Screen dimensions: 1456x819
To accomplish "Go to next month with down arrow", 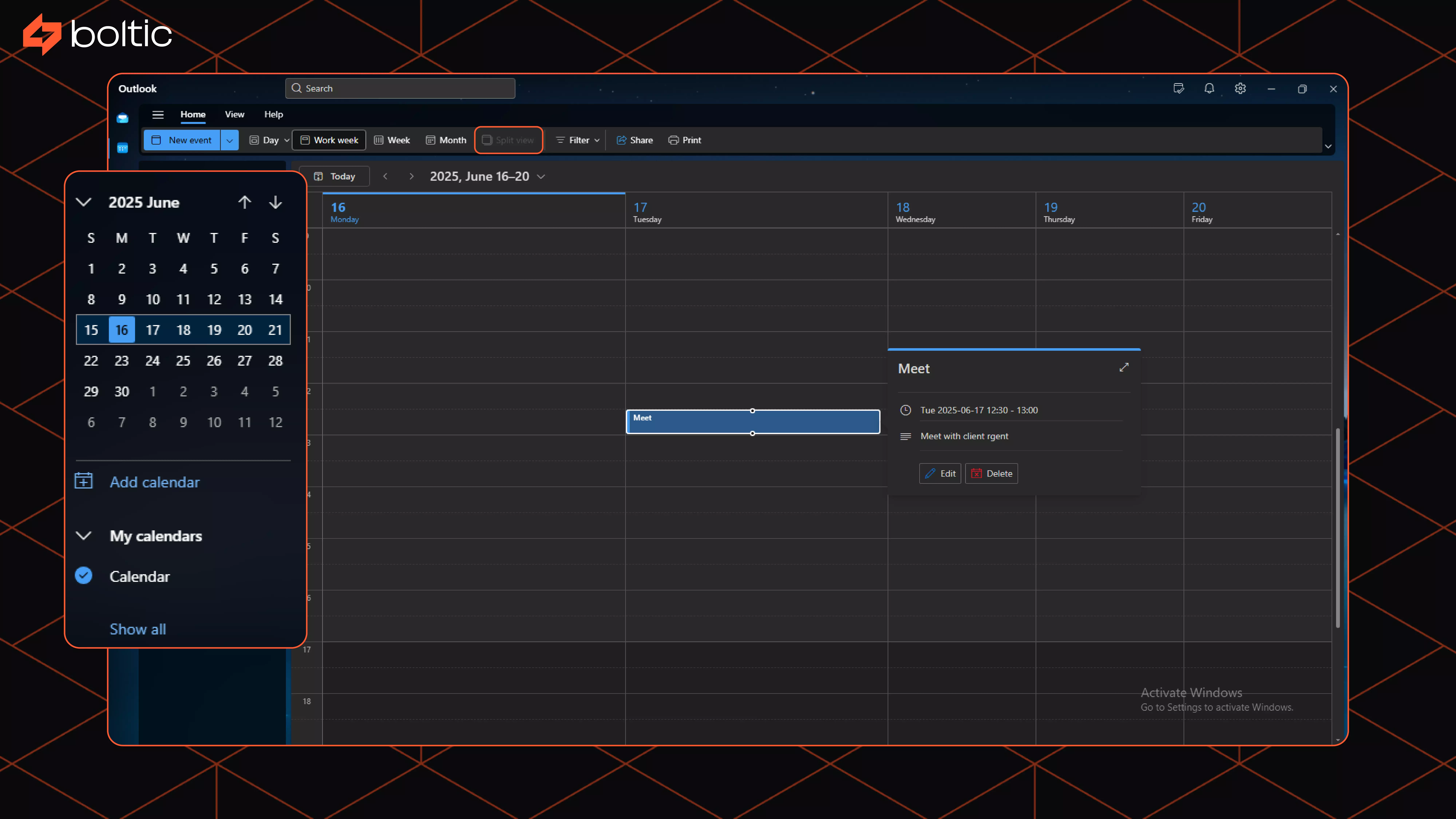I will pyautogui.click(x=275, y=202).
